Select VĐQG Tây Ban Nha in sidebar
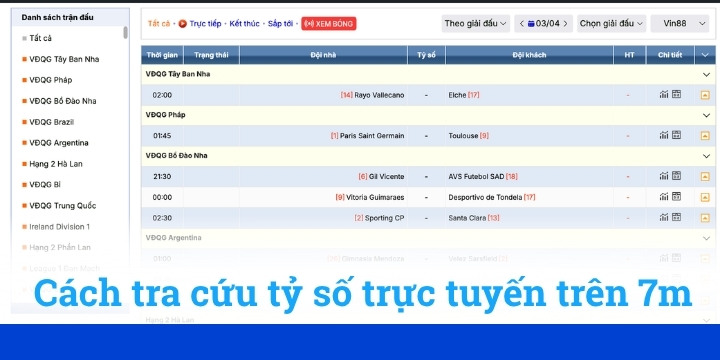Screen dimensions: 720x360 coord(64,59)
